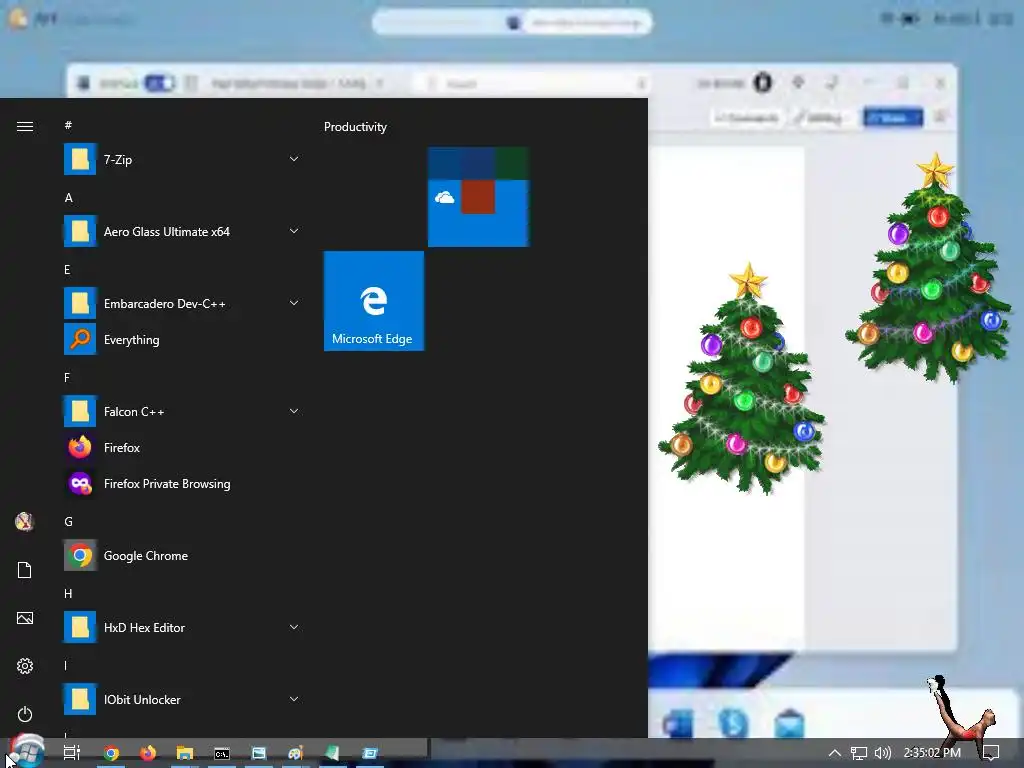Screen dimensions: 1024x768
Task: Launch Google Chrome from the app list
Action: 182,556
